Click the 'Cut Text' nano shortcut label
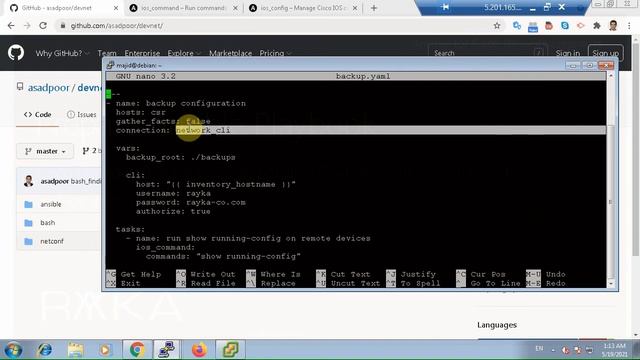Screen dimensions: 640x360 pos(350,274)
